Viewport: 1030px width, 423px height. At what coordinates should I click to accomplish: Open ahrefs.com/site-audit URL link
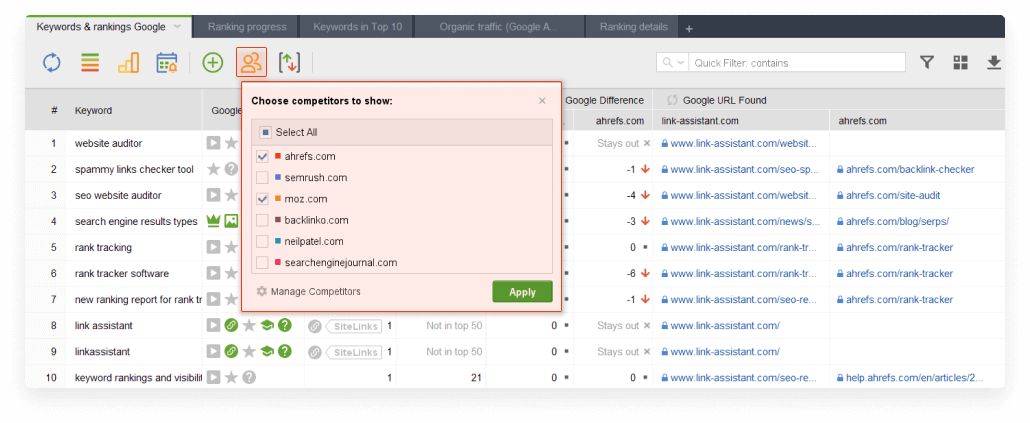coord(893,195)
